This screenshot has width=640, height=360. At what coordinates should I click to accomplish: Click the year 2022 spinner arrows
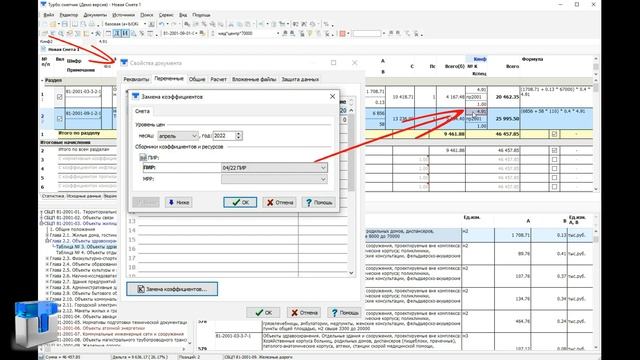pos(239,136)
